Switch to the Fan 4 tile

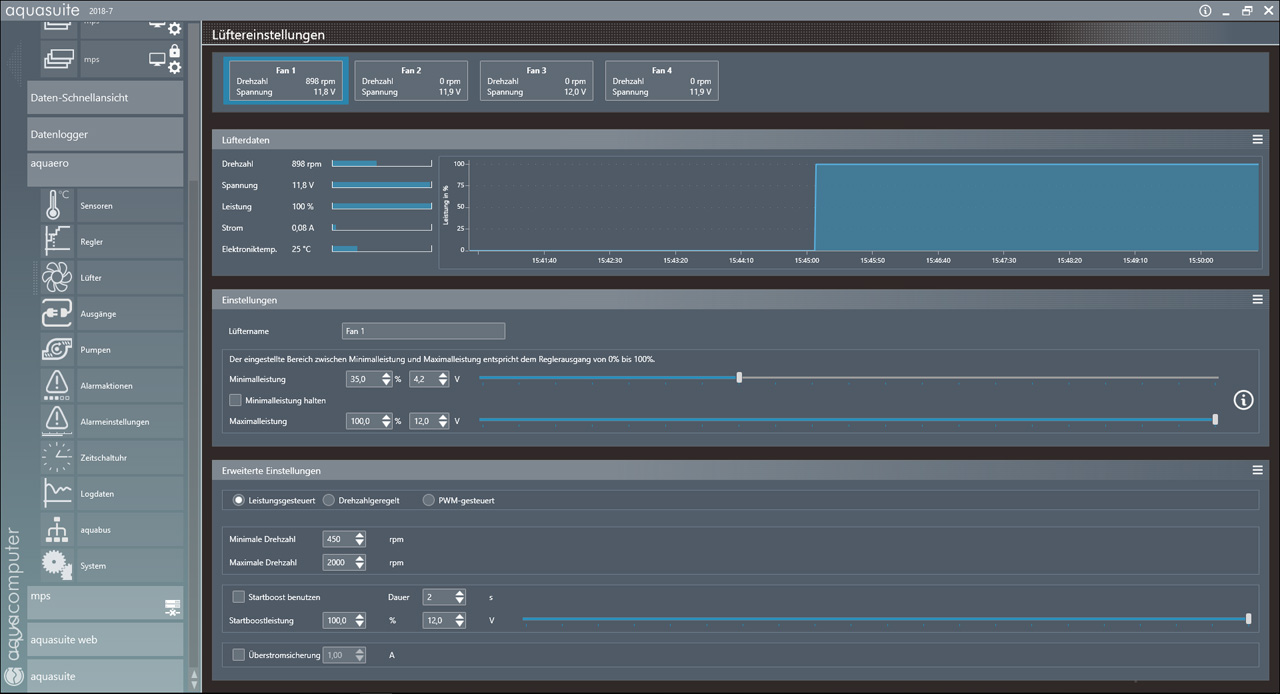click(x=661, y=81)
